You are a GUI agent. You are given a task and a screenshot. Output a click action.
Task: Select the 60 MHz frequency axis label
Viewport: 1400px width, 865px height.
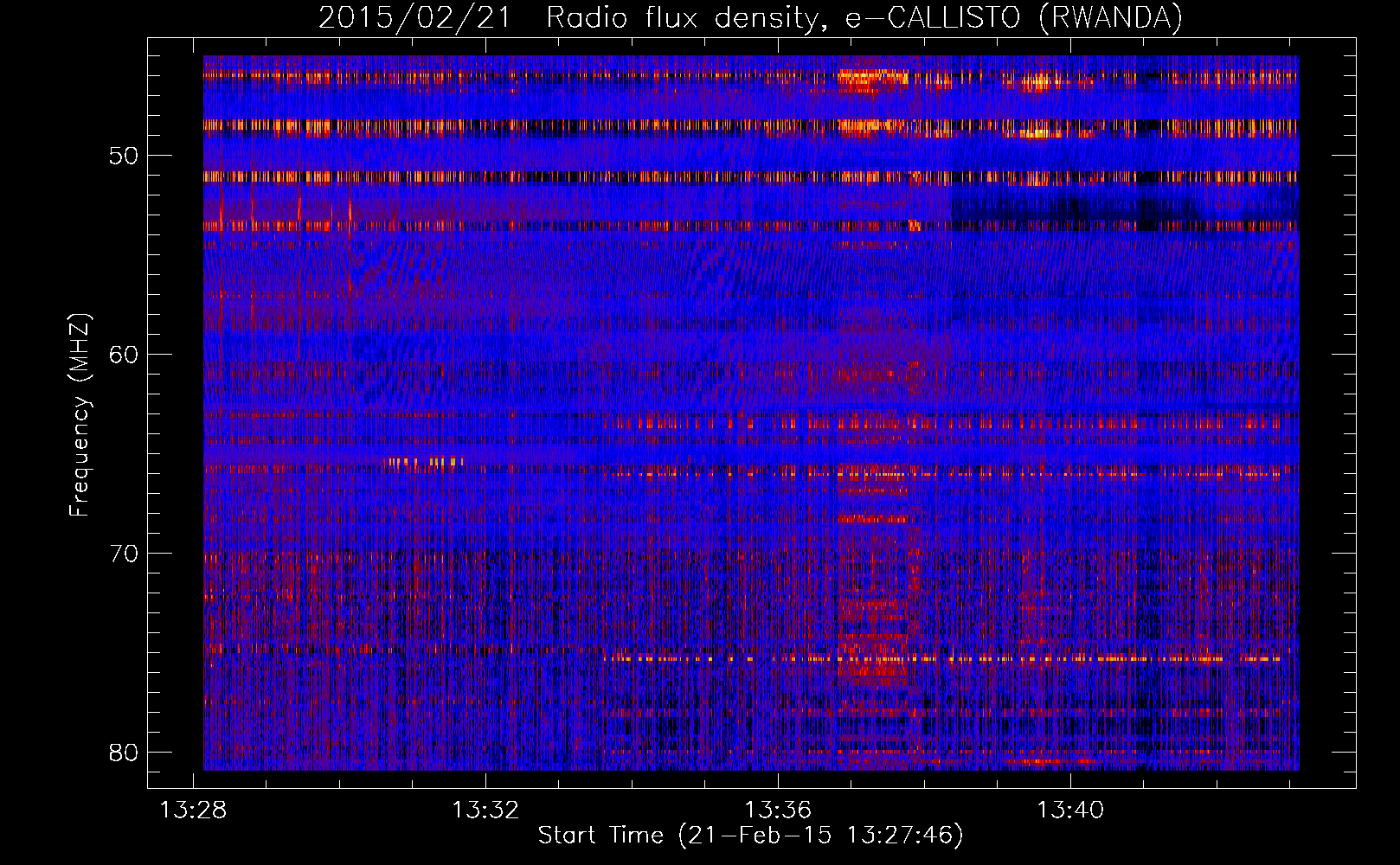tap(124, 355)
